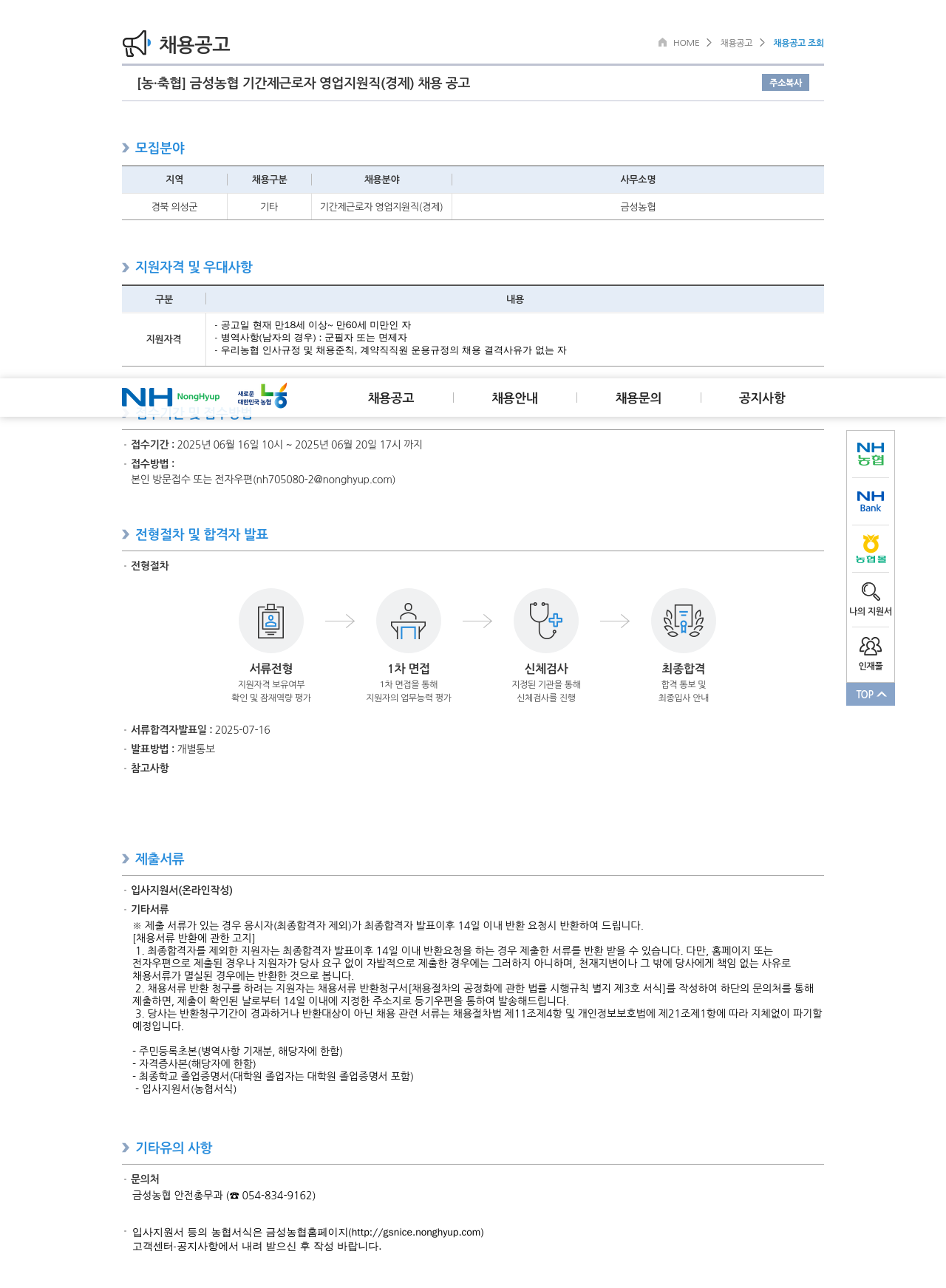Open 채용공고 breadcrumb link
The height and width of the screenshot is (1288, 946).
click(x=736, y=43)
